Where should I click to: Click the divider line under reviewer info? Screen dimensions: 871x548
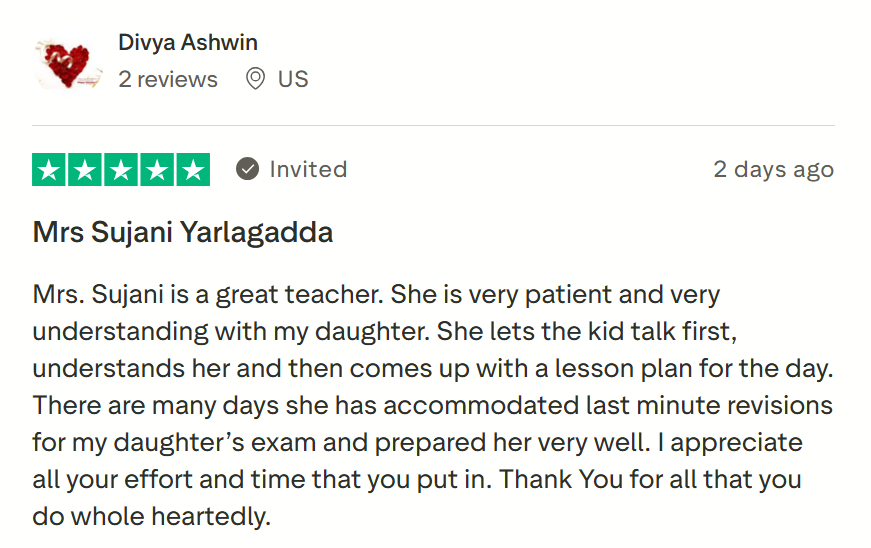pos(433,126)
